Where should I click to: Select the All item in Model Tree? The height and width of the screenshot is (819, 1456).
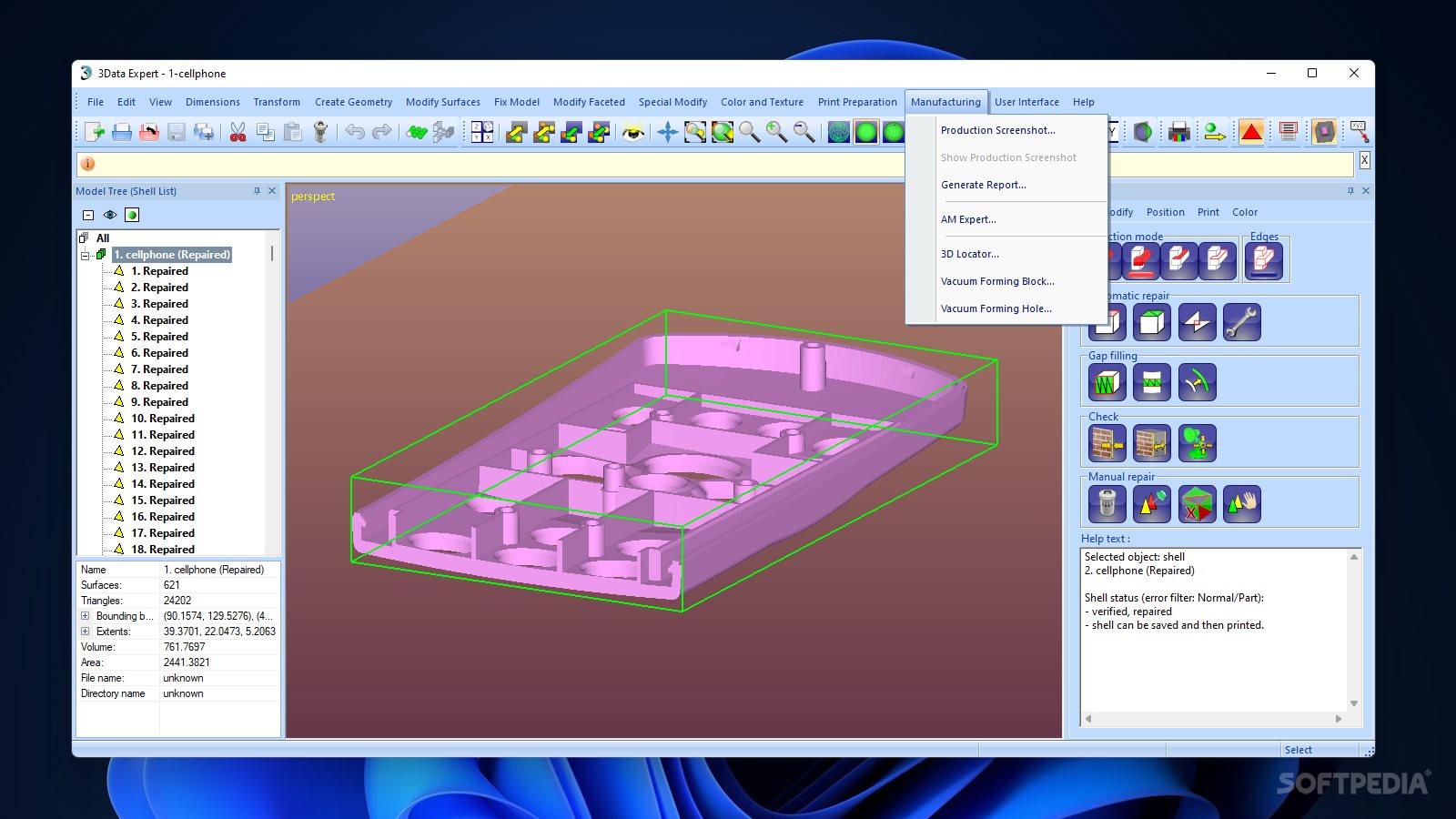coord(103,238)
